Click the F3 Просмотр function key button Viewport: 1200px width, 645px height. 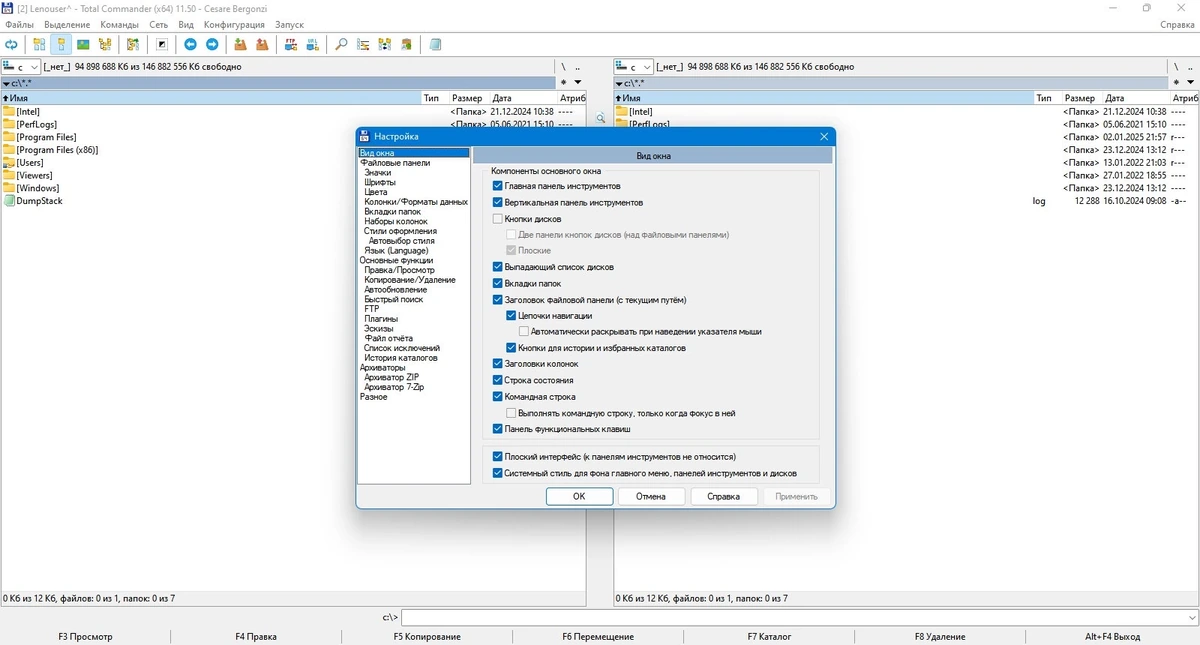pyautogui.click(x=85, y=636)
